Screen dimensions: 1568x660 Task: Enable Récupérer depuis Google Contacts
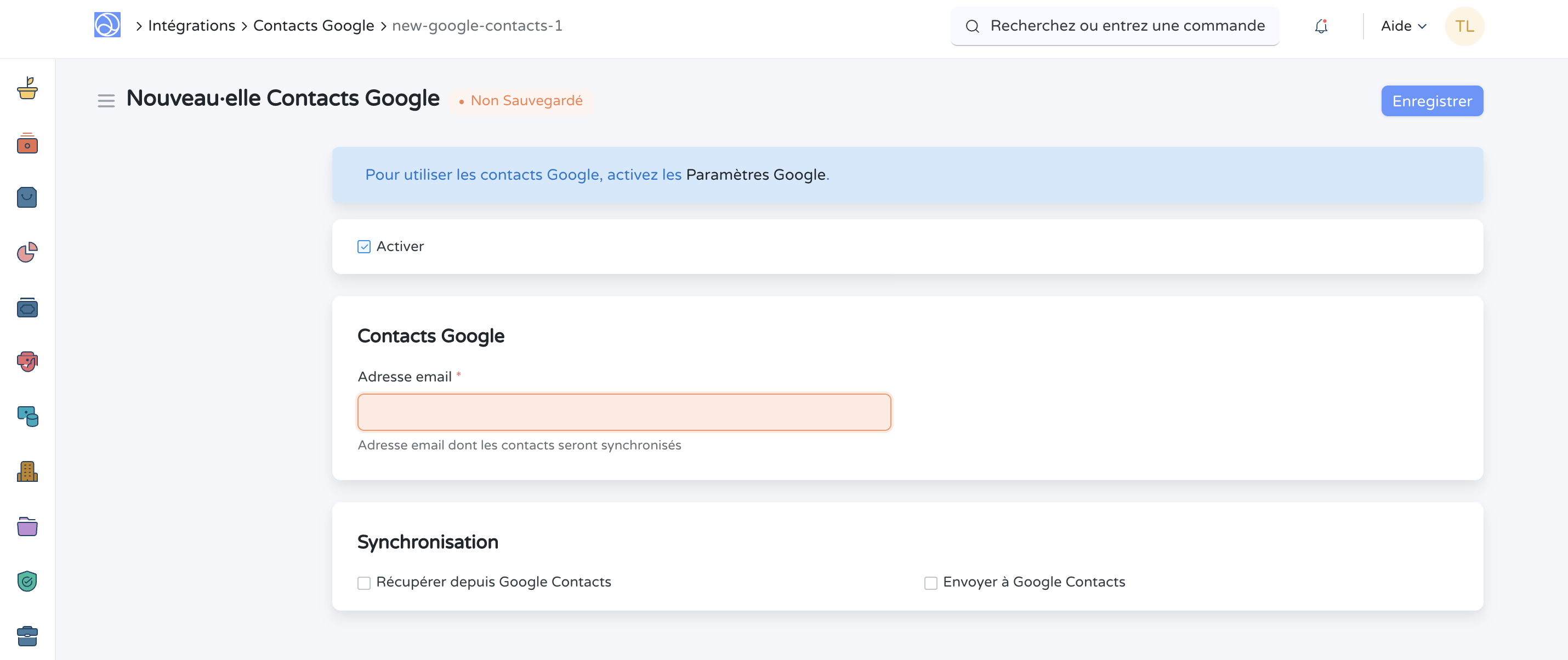click(x=363, y=583)
